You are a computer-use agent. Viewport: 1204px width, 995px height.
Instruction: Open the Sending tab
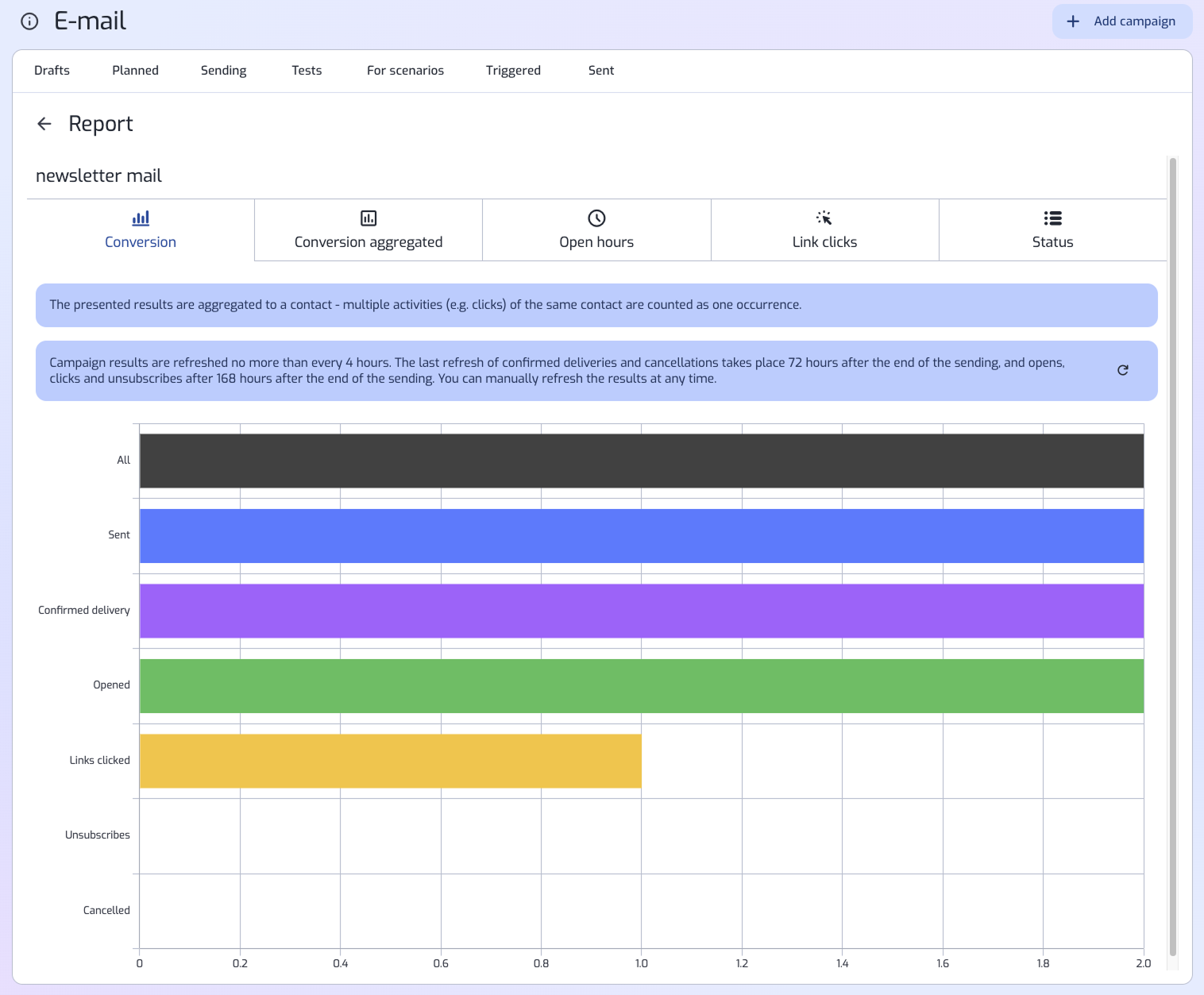click(223, 71)
